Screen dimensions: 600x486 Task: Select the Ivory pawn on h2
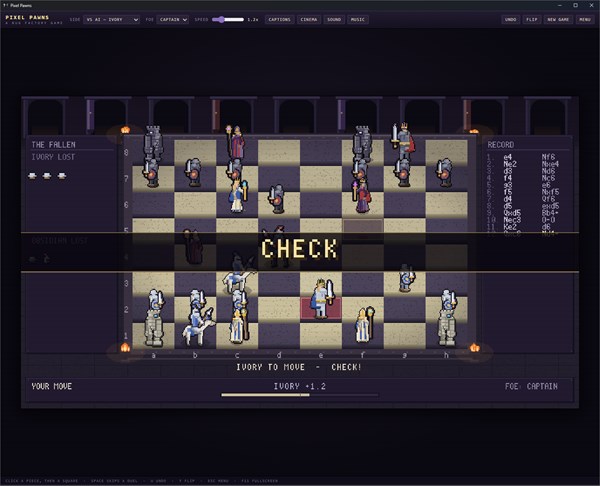[447, 300]
